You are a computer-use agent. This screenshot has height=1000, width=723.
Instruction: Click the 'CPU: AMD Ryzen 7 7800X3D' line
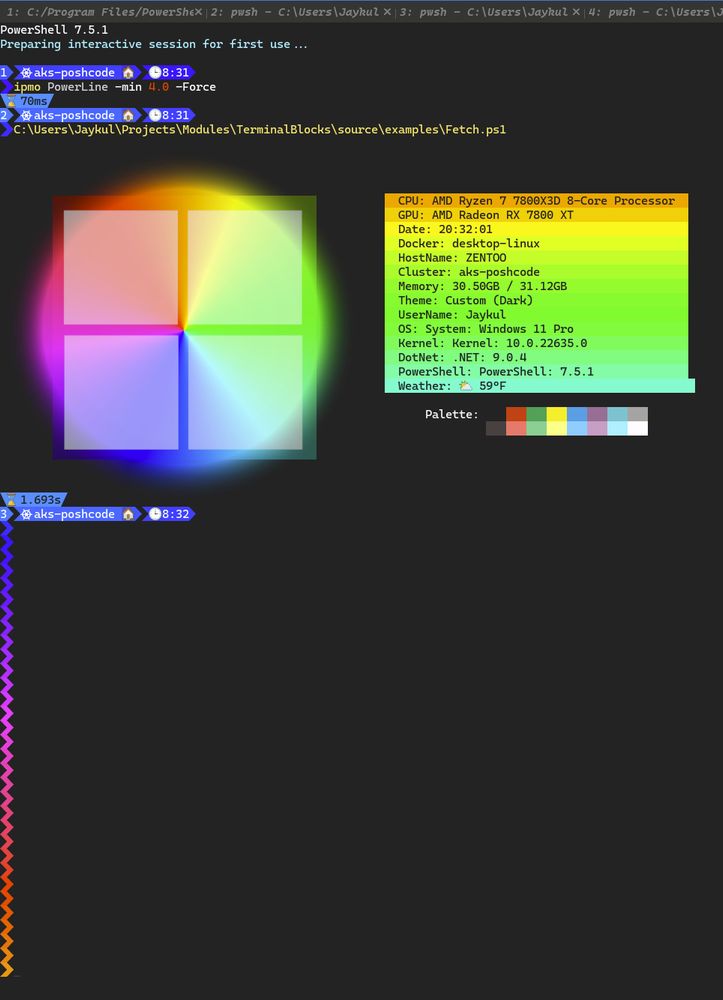pos(536,201)
